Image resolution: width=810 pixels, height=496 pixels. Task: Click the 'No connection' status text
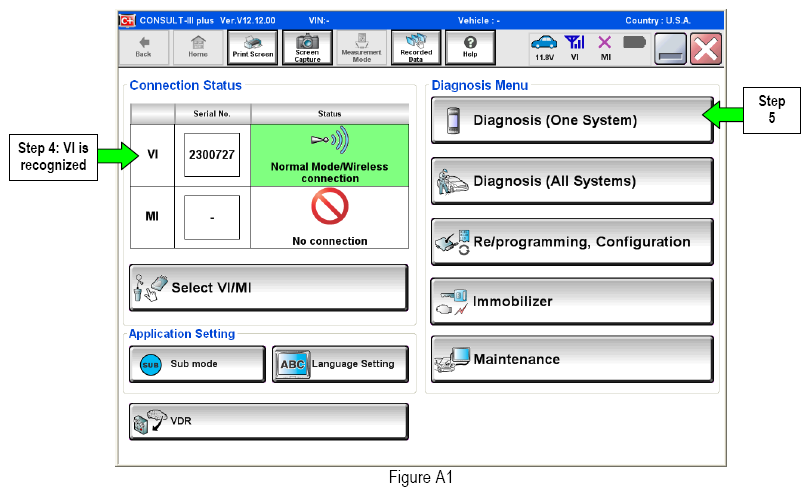tap(330, 241)
